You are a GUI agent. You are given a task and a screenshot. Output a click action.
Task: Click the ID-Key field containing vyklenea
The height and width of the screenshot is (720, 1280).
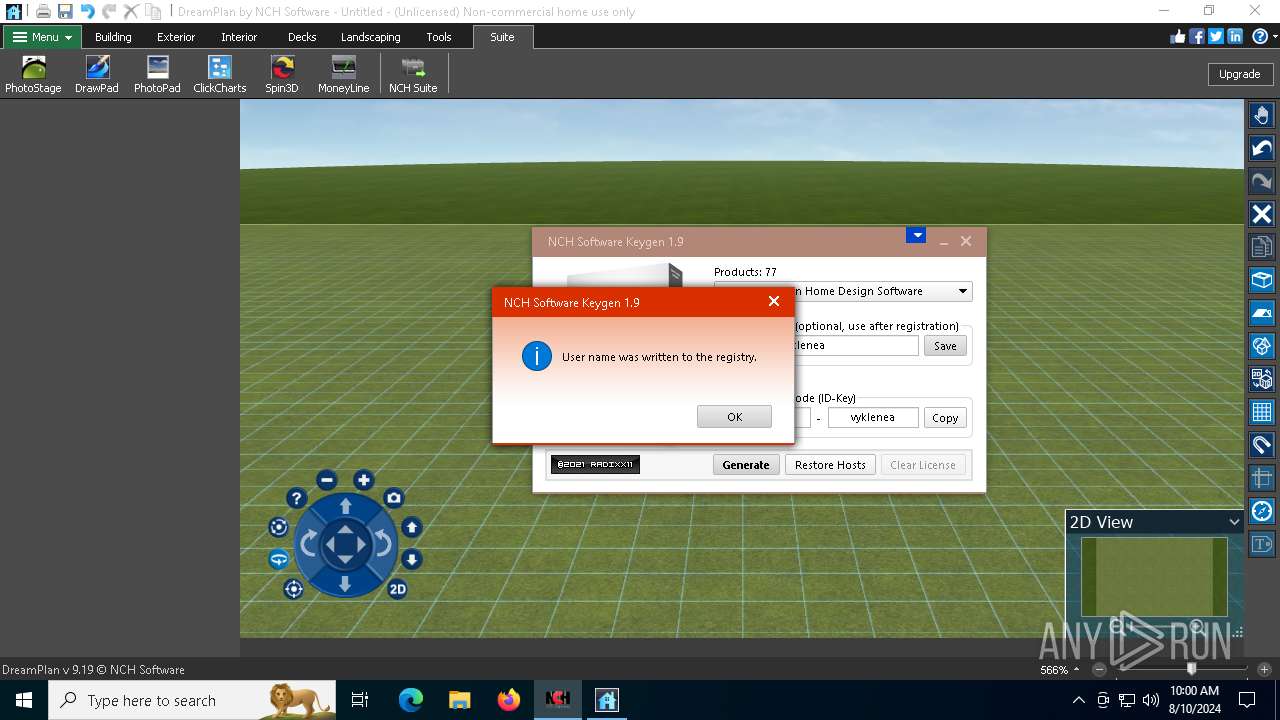click(x=873, y=418)
